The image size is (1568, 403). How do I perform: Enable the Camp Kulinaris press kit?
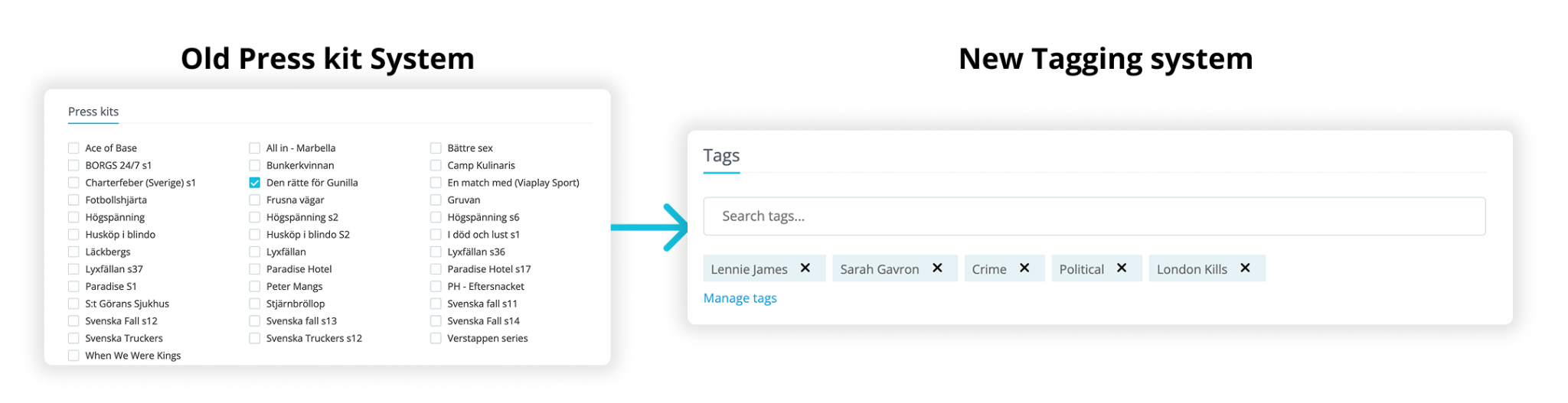[436, 165]
